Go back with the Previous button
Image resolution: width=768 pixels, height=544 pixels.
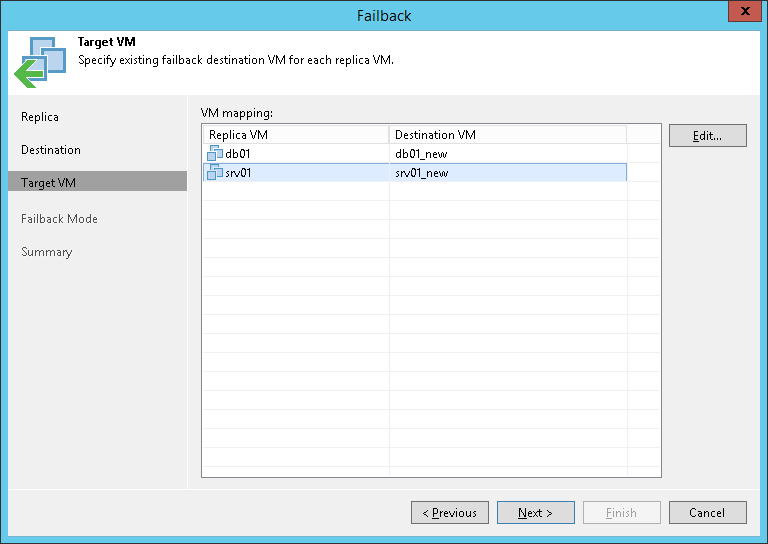[450, 513]
